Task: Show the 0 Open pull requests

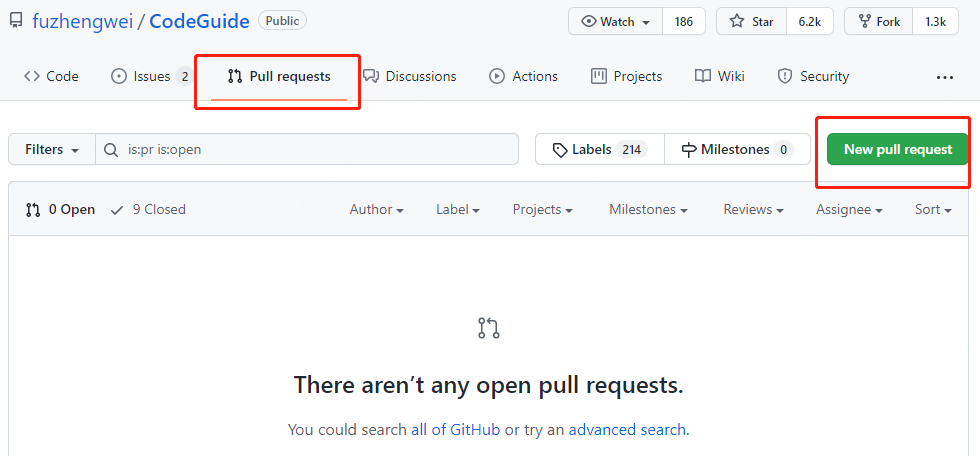Action: (60, 210)
